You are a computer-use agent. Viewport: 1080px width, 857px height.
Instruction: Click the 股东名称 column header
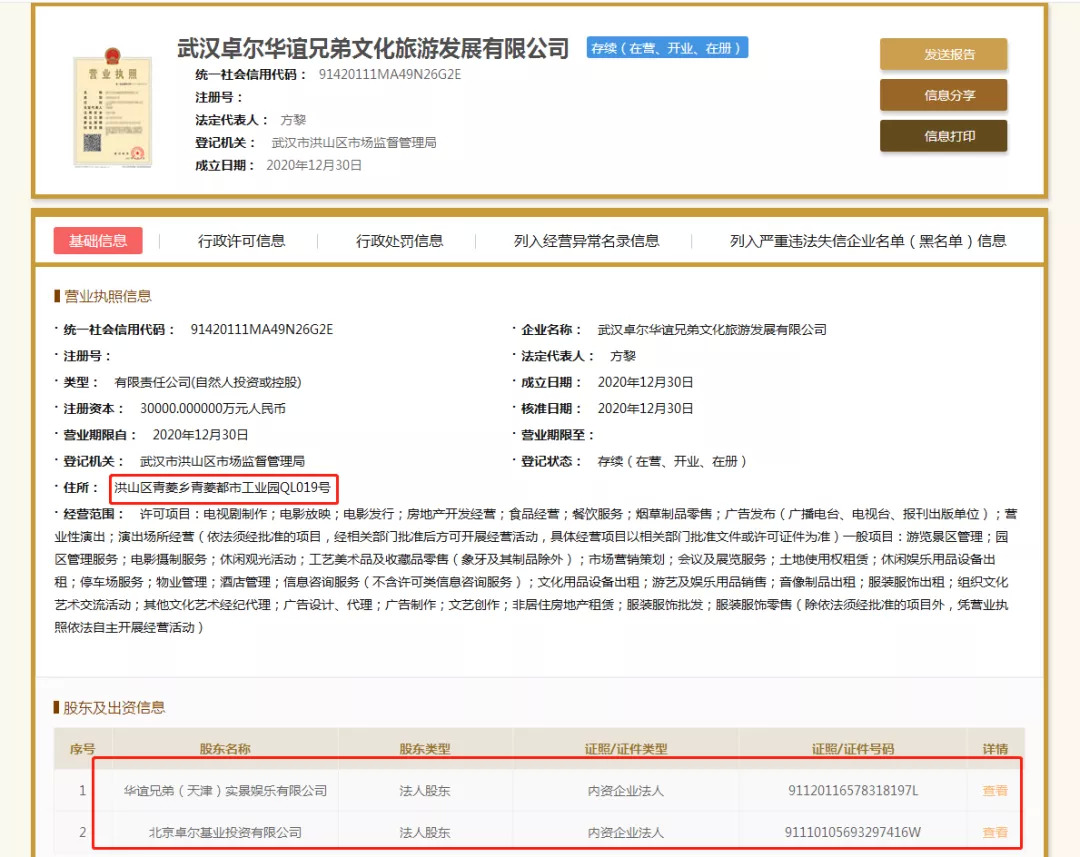pos(225,749)
